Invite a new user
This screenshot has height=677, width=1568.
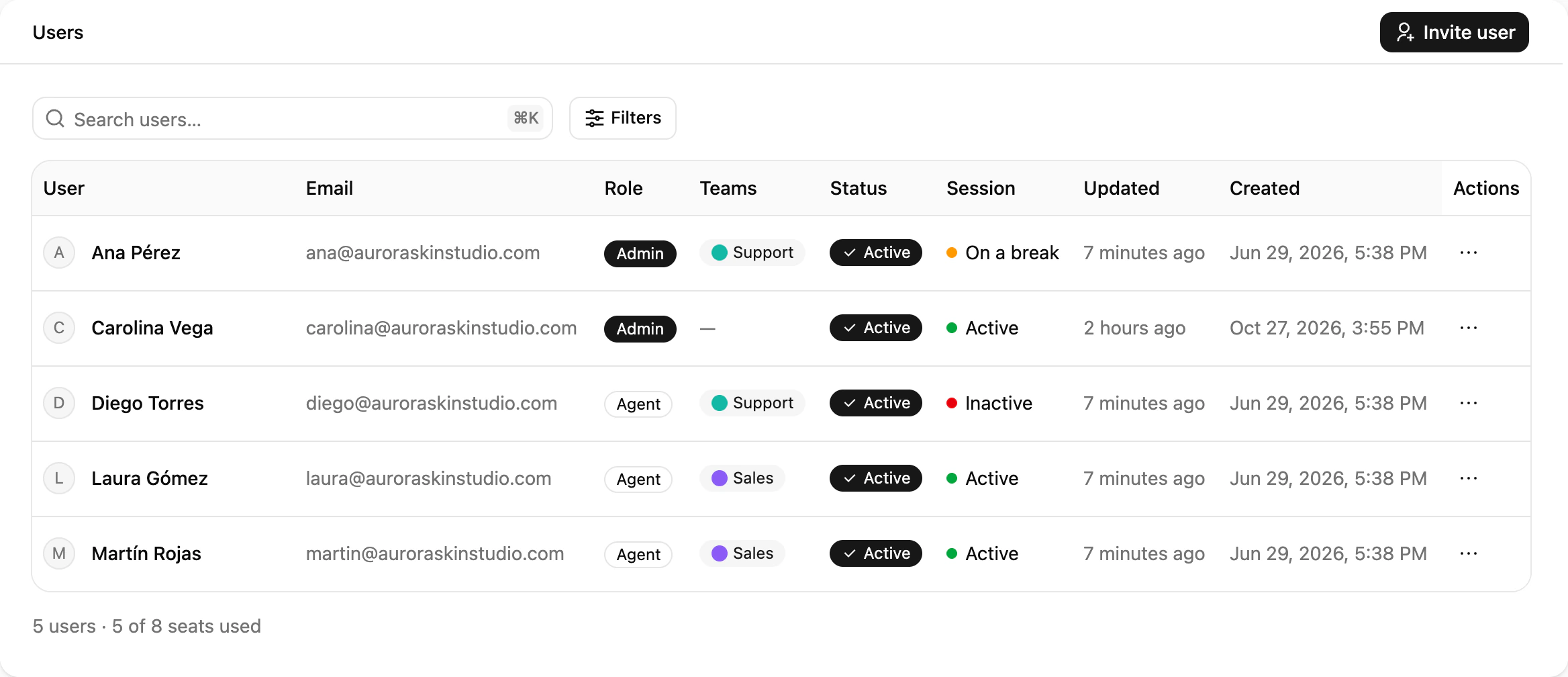pos(1454,32)
